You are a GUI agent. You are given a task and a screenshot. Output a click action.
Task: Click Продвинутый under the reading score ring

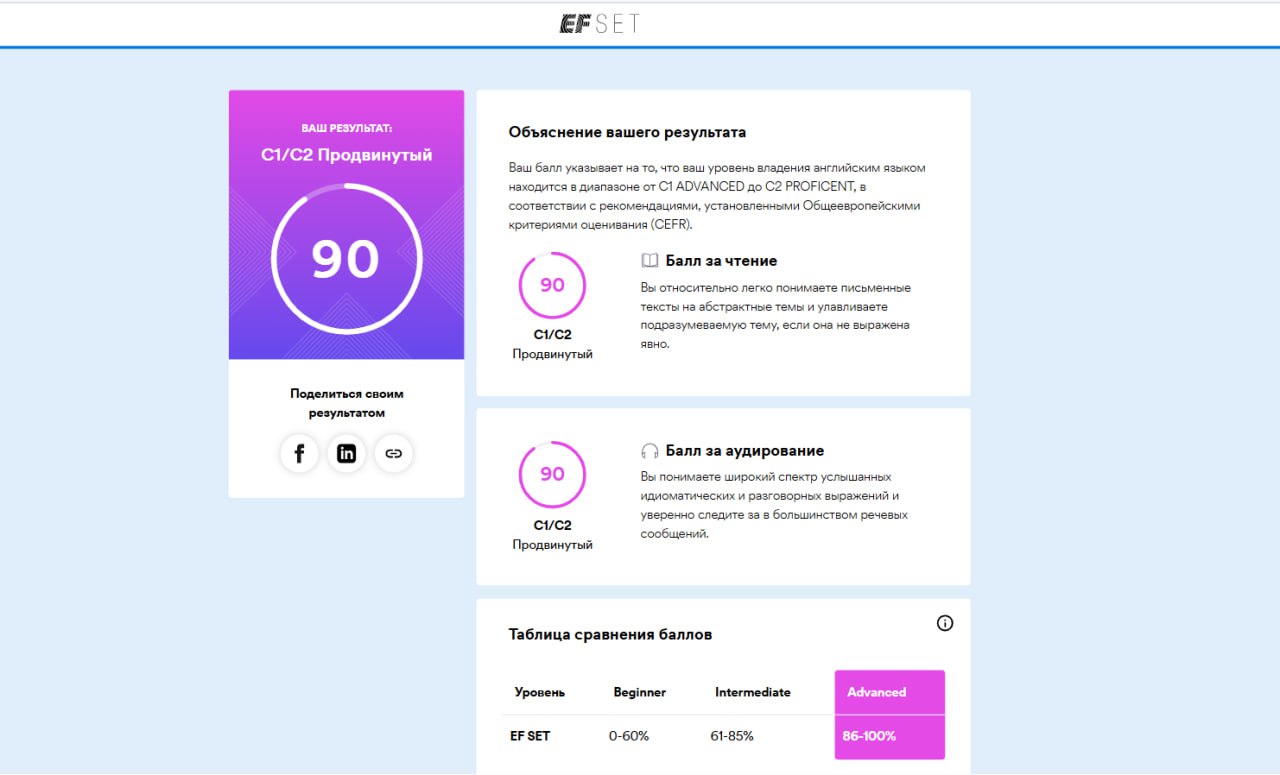click(552, 354)
